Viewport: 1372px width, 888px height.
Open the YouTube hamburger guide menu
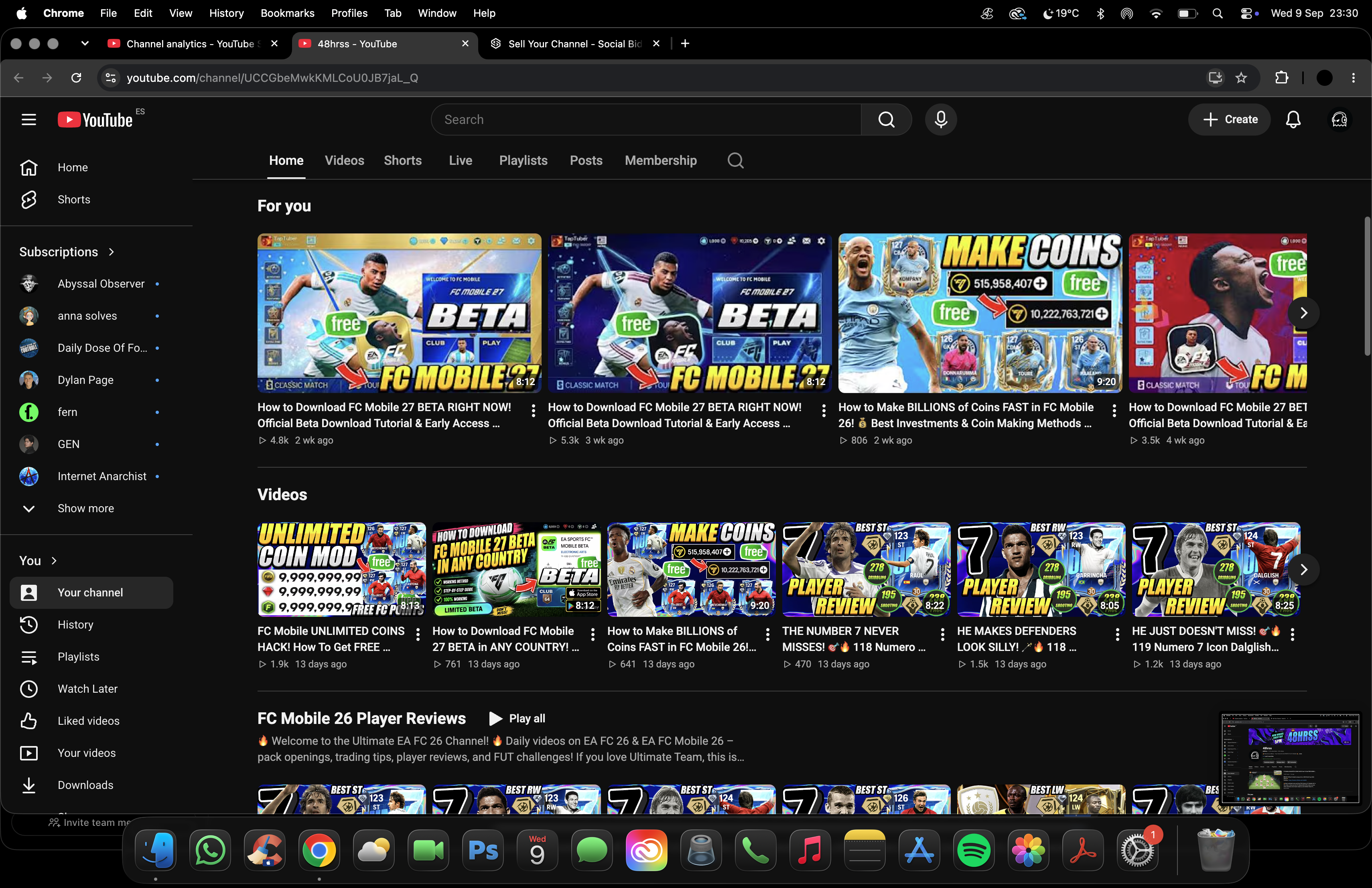click(28, 119)
